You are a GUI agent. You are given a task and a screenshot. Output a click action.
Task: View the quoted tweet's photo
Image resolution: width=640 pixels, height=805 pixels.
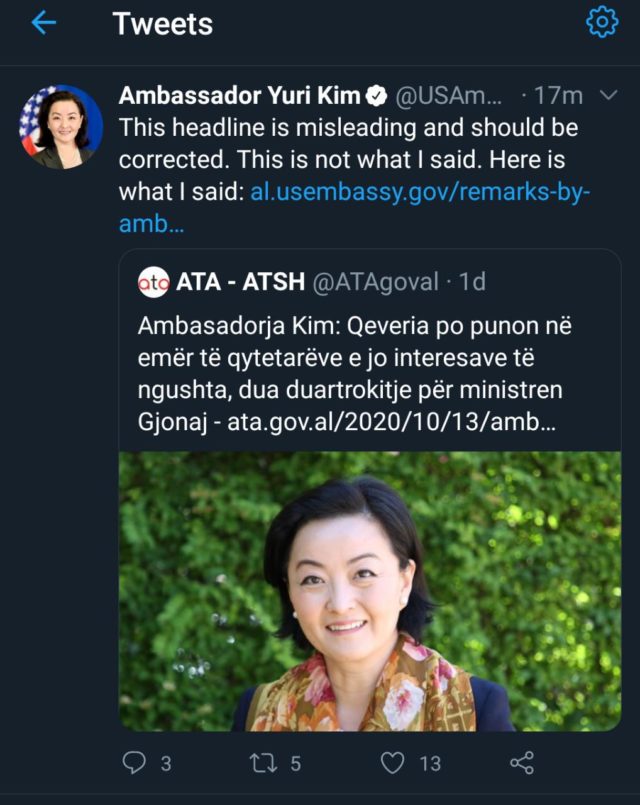(x=370, y=591)
